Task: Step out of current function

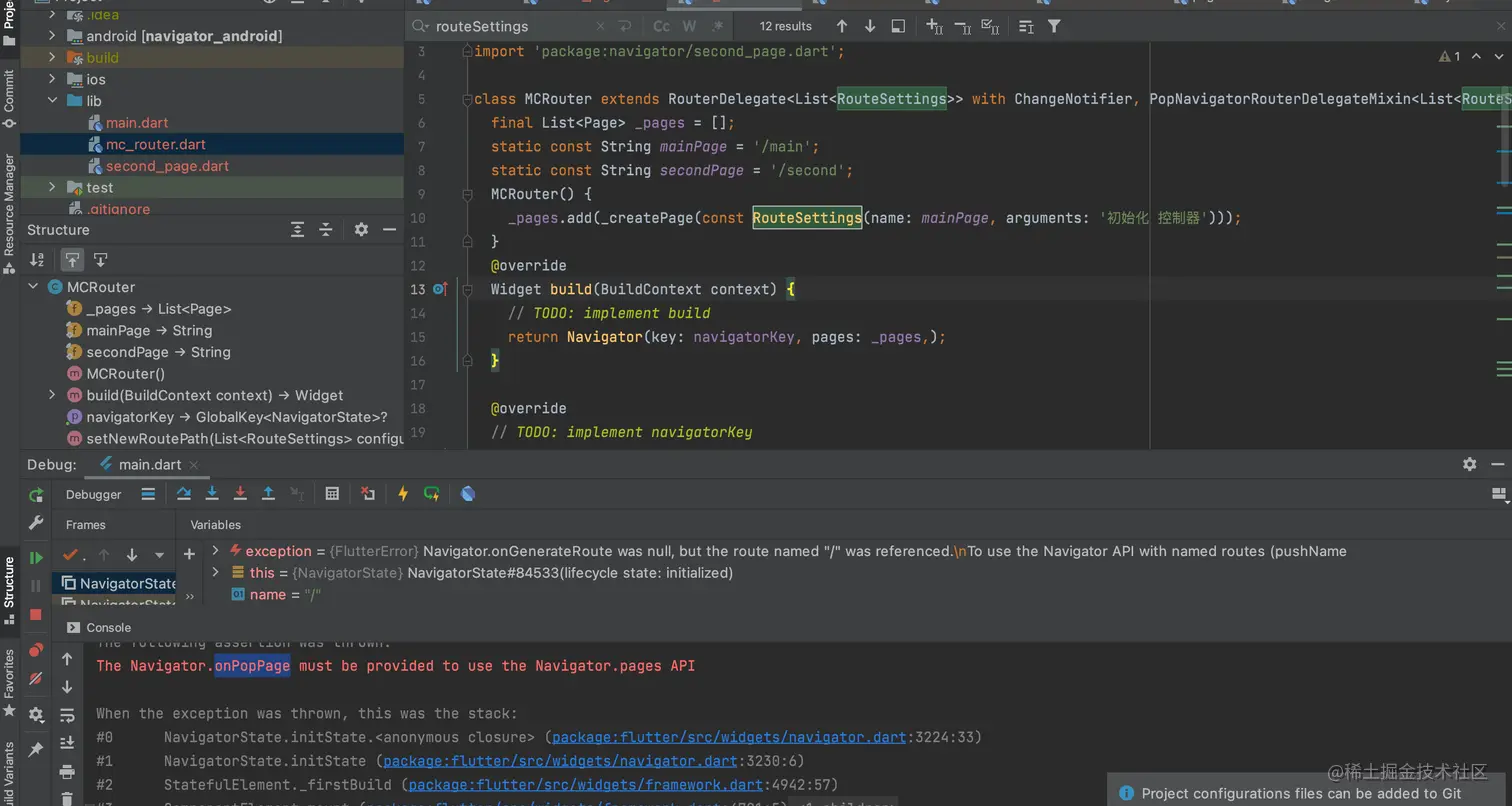Action: point(268,493)
